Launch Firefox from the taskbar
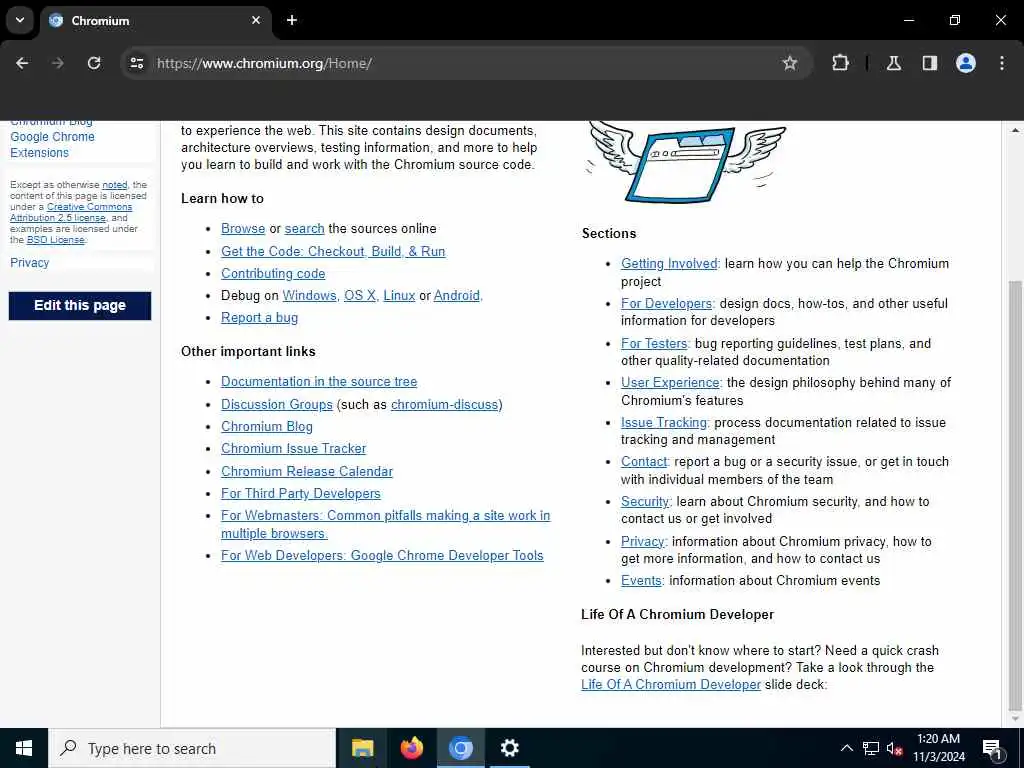Viewport: 1024px width, 768px height. coord(411,748)
